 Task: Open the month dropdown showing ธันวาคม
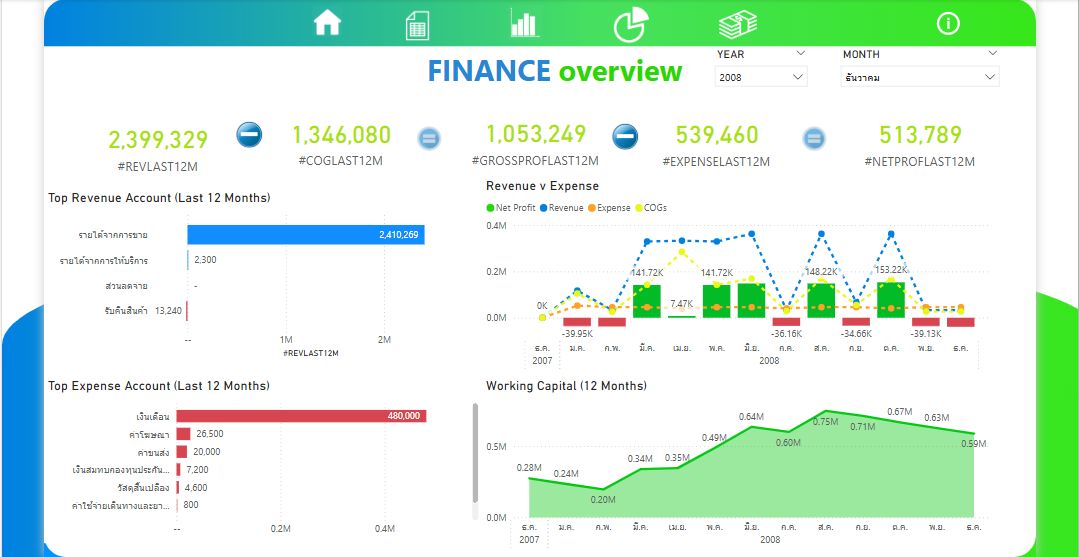pyautogui.click(x=920, y=77)
